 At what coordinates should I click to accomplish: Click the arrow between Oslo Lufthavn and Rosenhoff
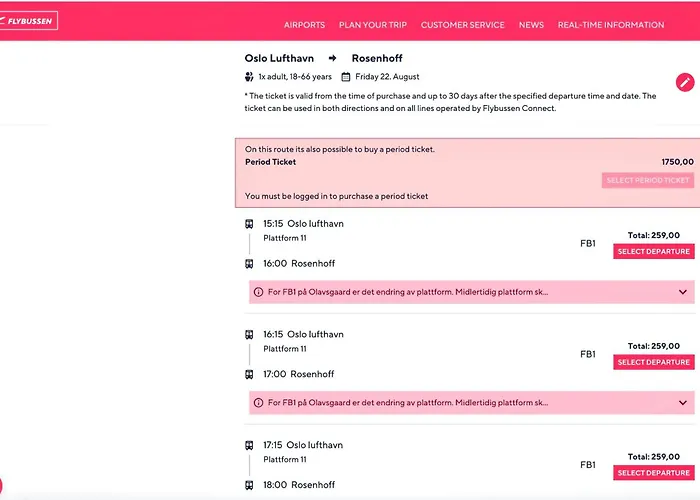(332, 58)
